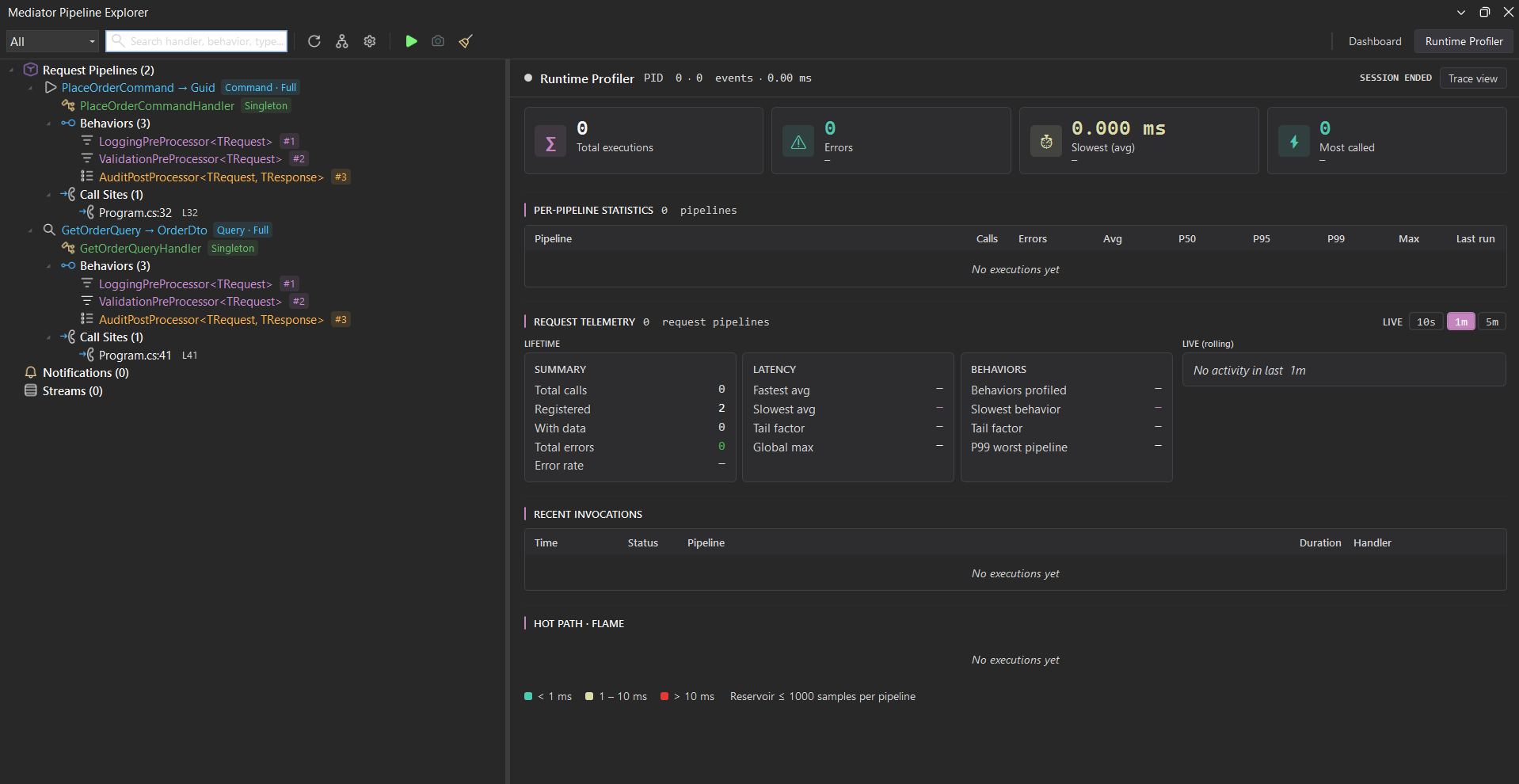
Task: Collapse the GetOrderQuery pipeline node
Action: [x=30, y=230]
